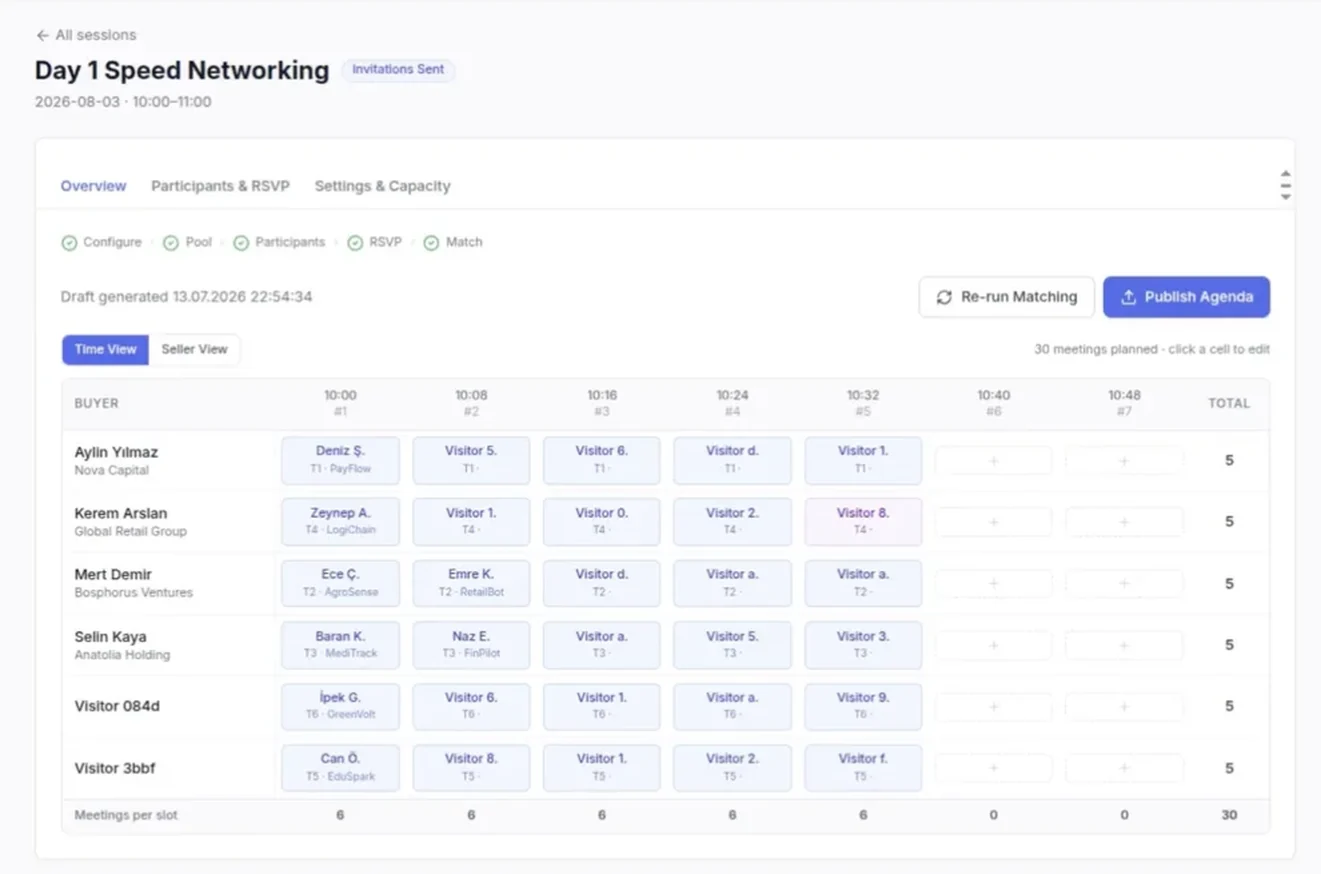
Task: Open the Ece Ç. AgroSense meeting cell
Action: (x=340, y=583)
